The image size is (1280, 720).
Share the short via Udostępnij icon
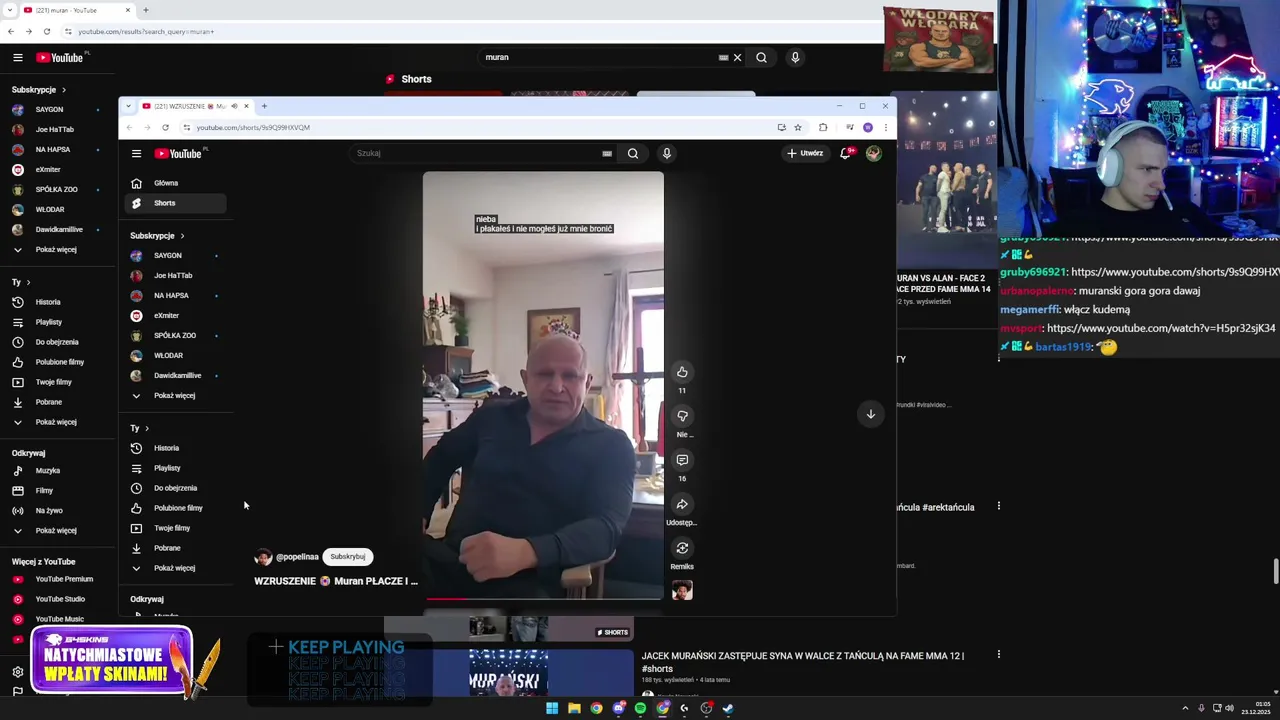pos(682,504)
